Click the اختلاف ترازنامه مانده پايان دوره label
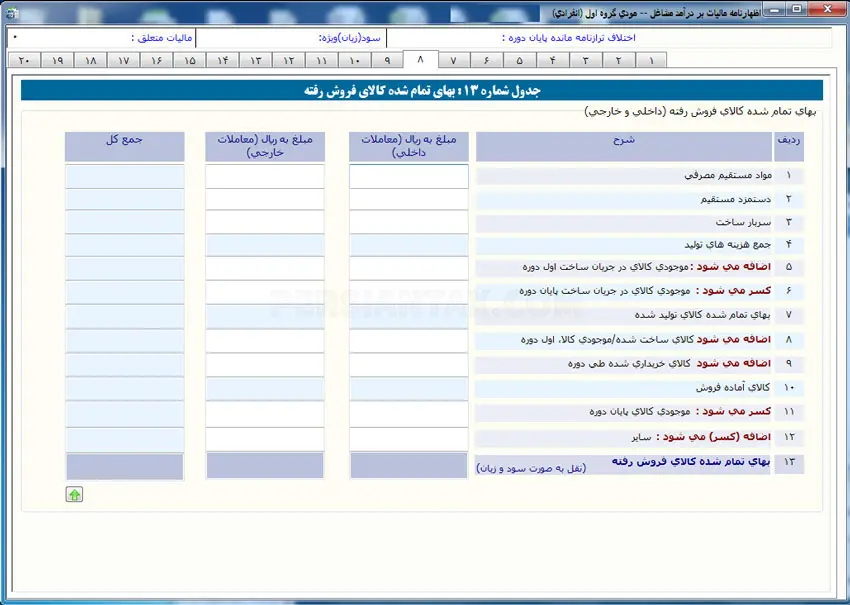This screenshot has width=850, height=605. (569, 38)
